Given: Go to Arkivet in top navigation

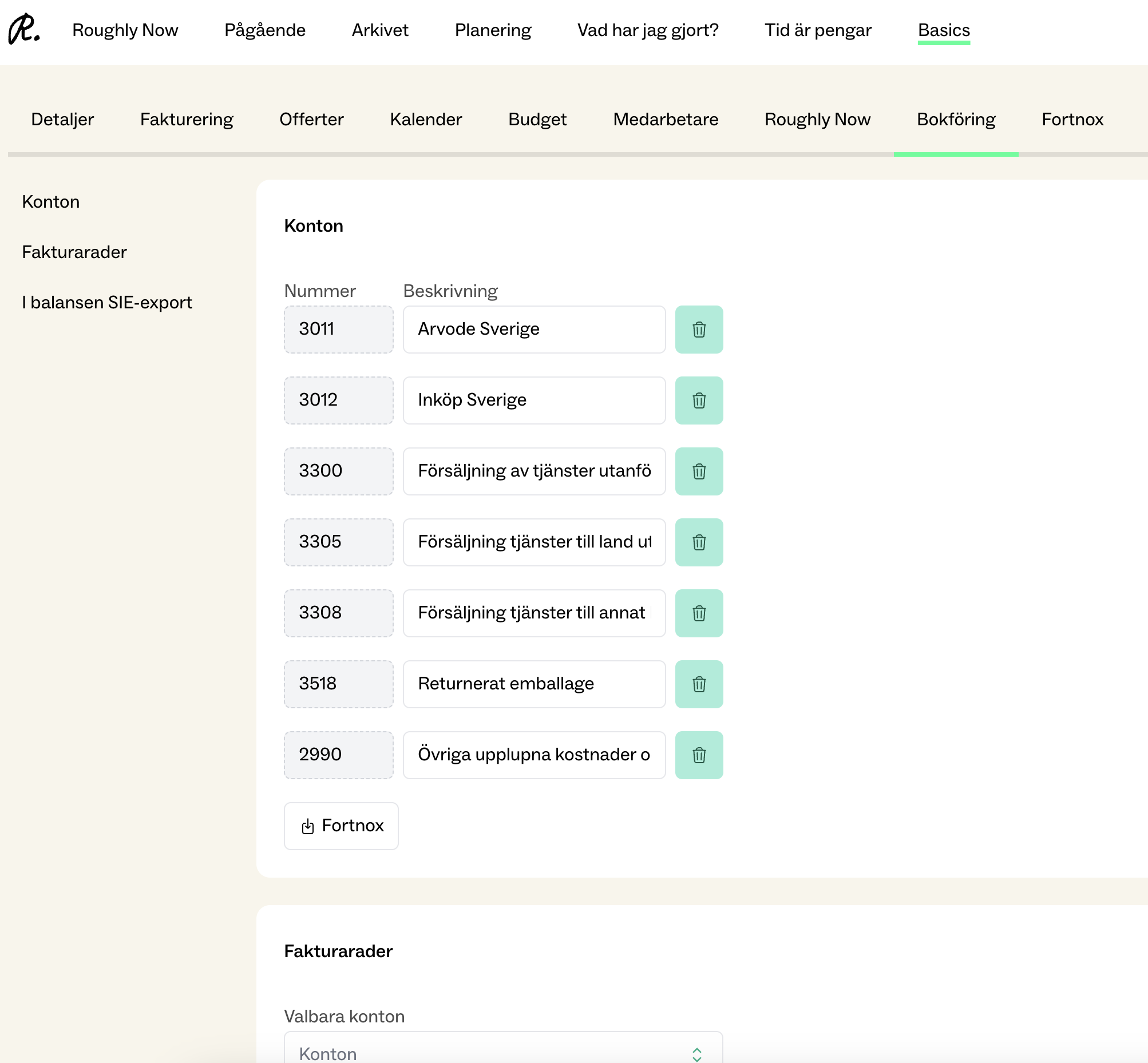Looking at the screenshot, I should [380, 30].
